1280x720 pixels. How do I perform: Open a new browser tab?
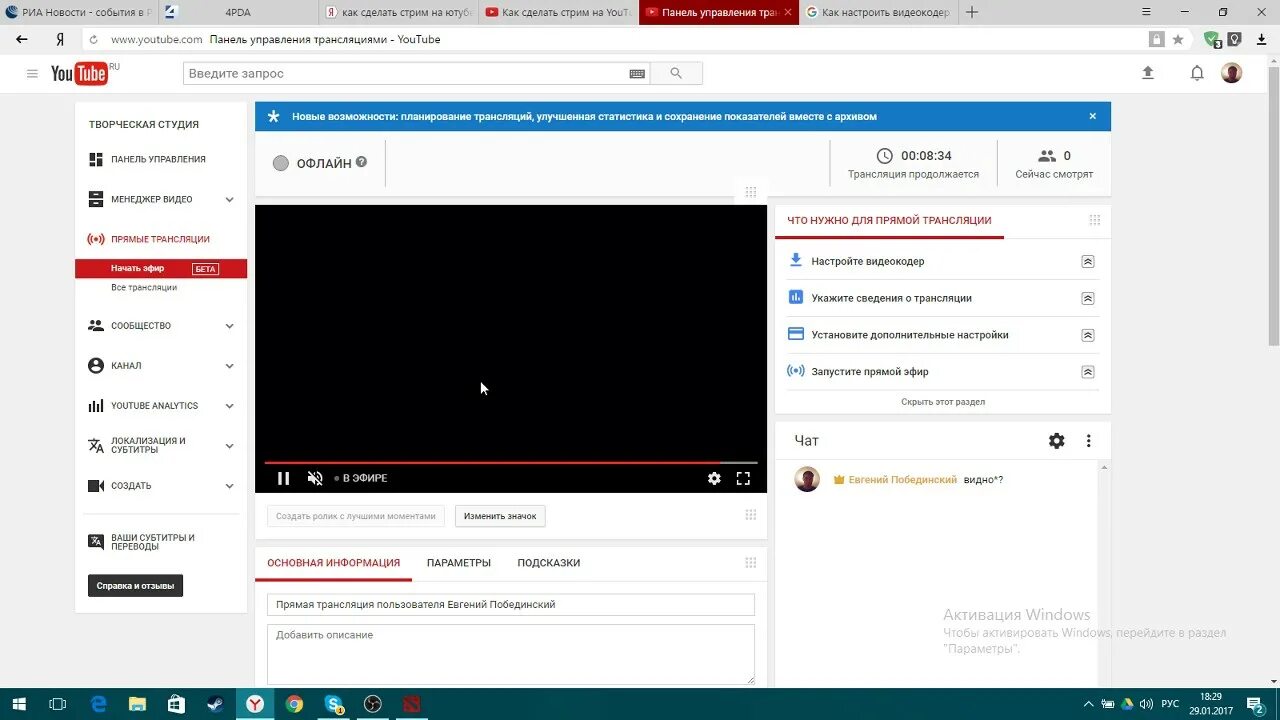pos(972,12)
